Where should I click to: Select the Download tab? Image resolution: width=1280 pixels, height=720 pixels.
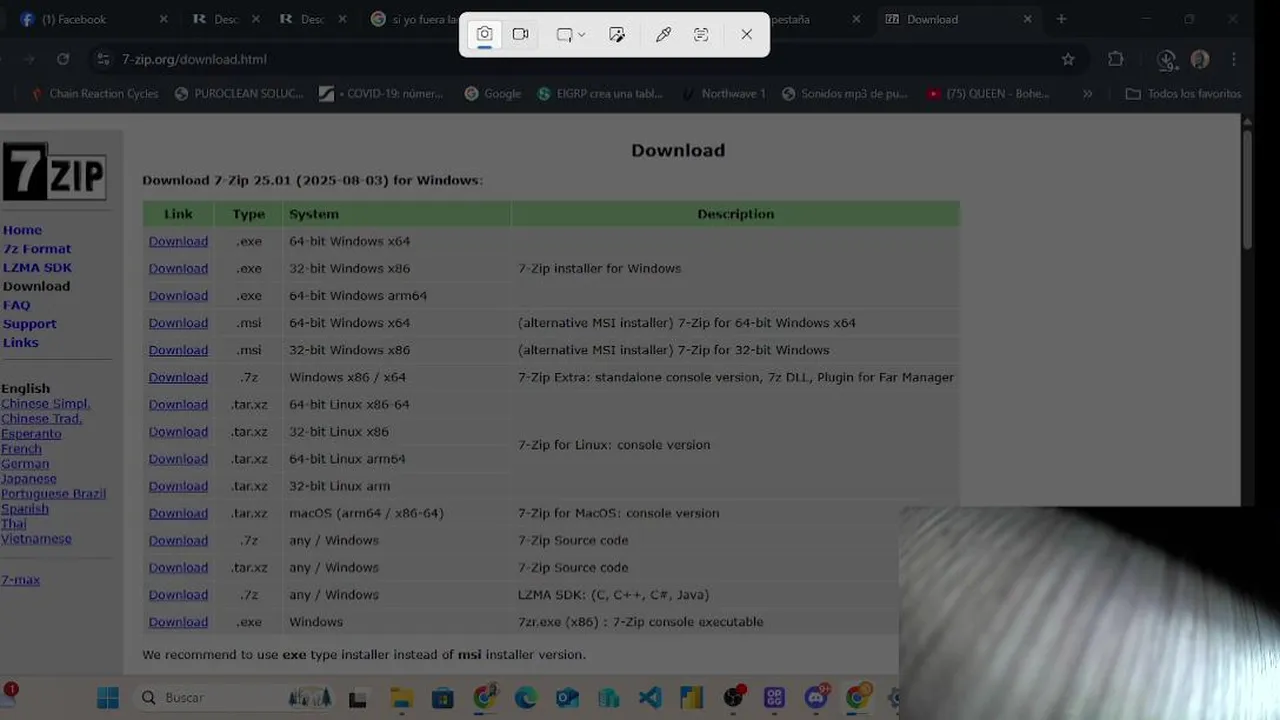click(958, 19)
